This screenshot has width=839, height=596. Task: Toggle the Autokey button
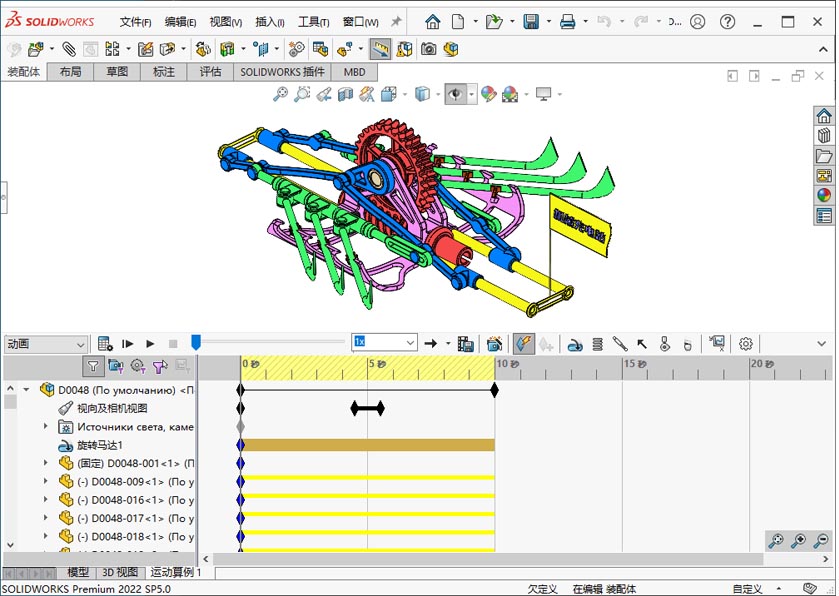pyautogui.click(x=523, y=343)
